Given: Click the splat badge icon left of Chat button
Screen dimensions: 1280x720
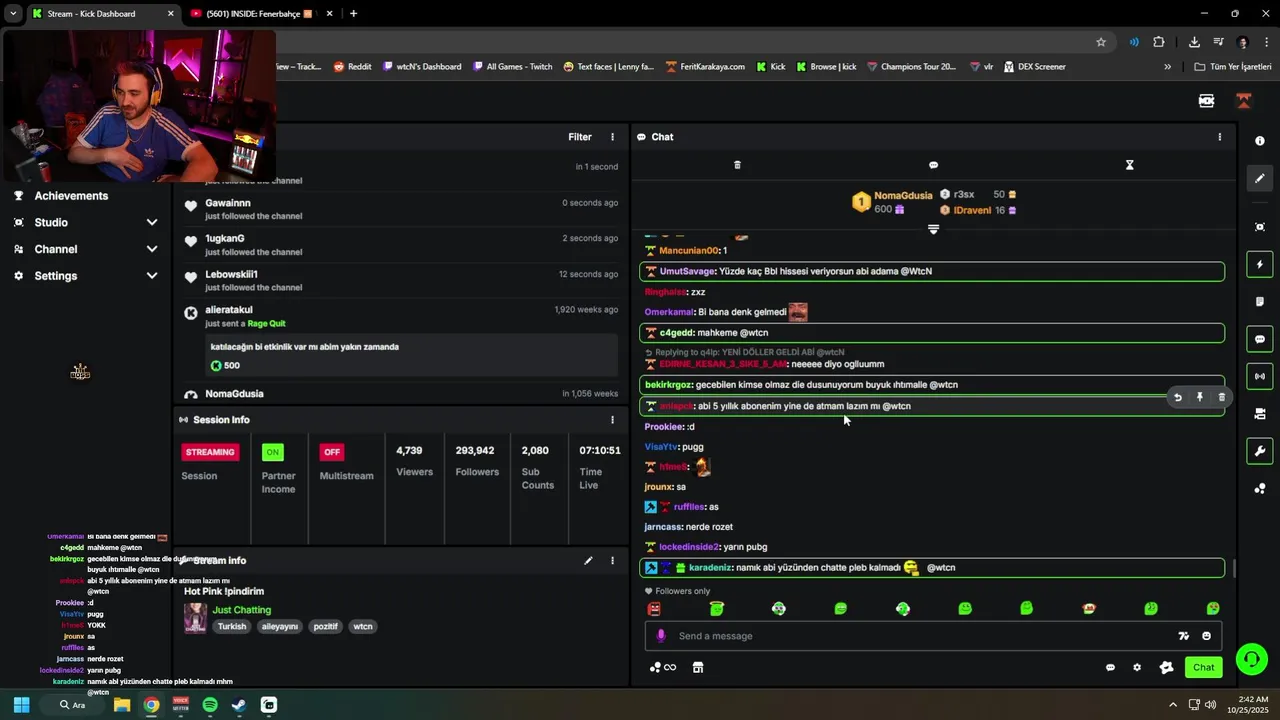Looking at the screenshot, I should (x=1166, y=668).
